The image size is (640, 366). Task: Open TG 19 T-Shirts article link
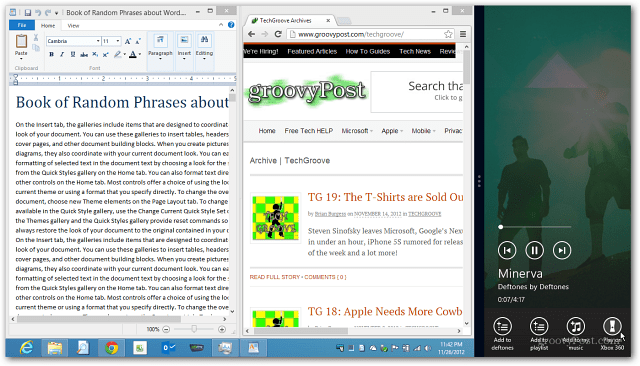tap(385, 197)
